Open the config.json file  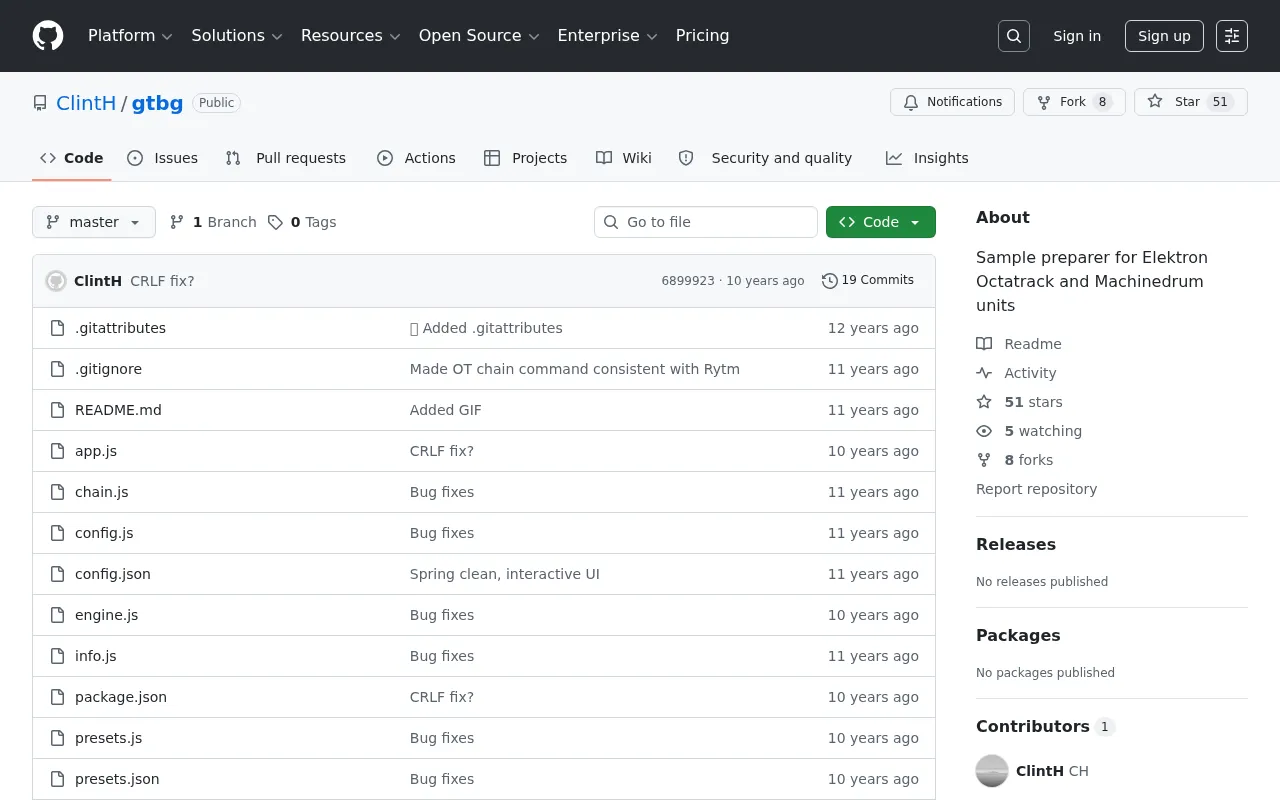coord(113,574)
